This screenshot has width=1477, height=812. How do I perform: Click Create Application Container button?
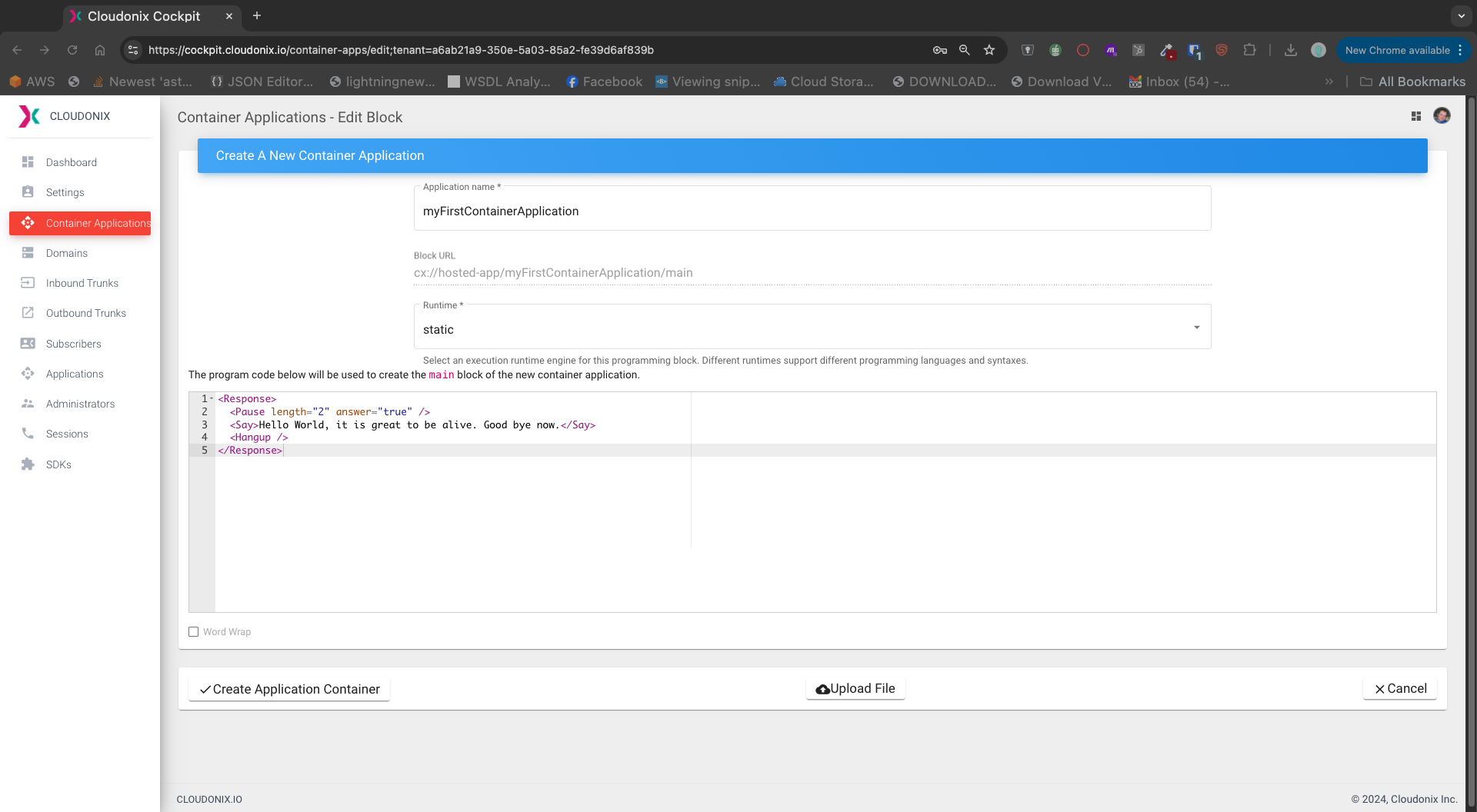pos(289,689)
